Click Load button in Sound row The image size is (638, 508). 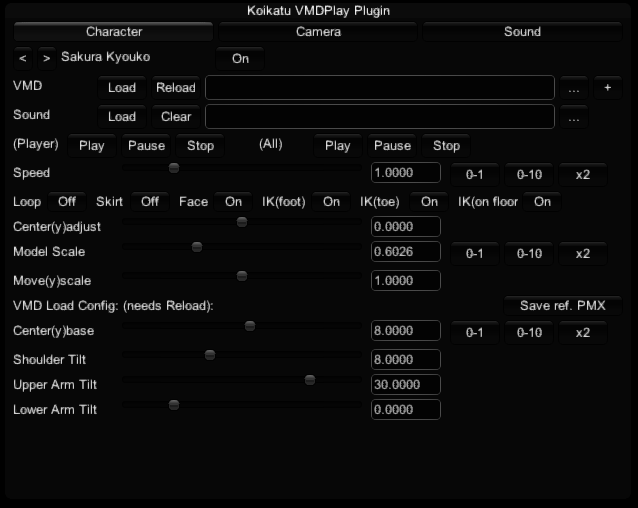click(x=122, y=117)
